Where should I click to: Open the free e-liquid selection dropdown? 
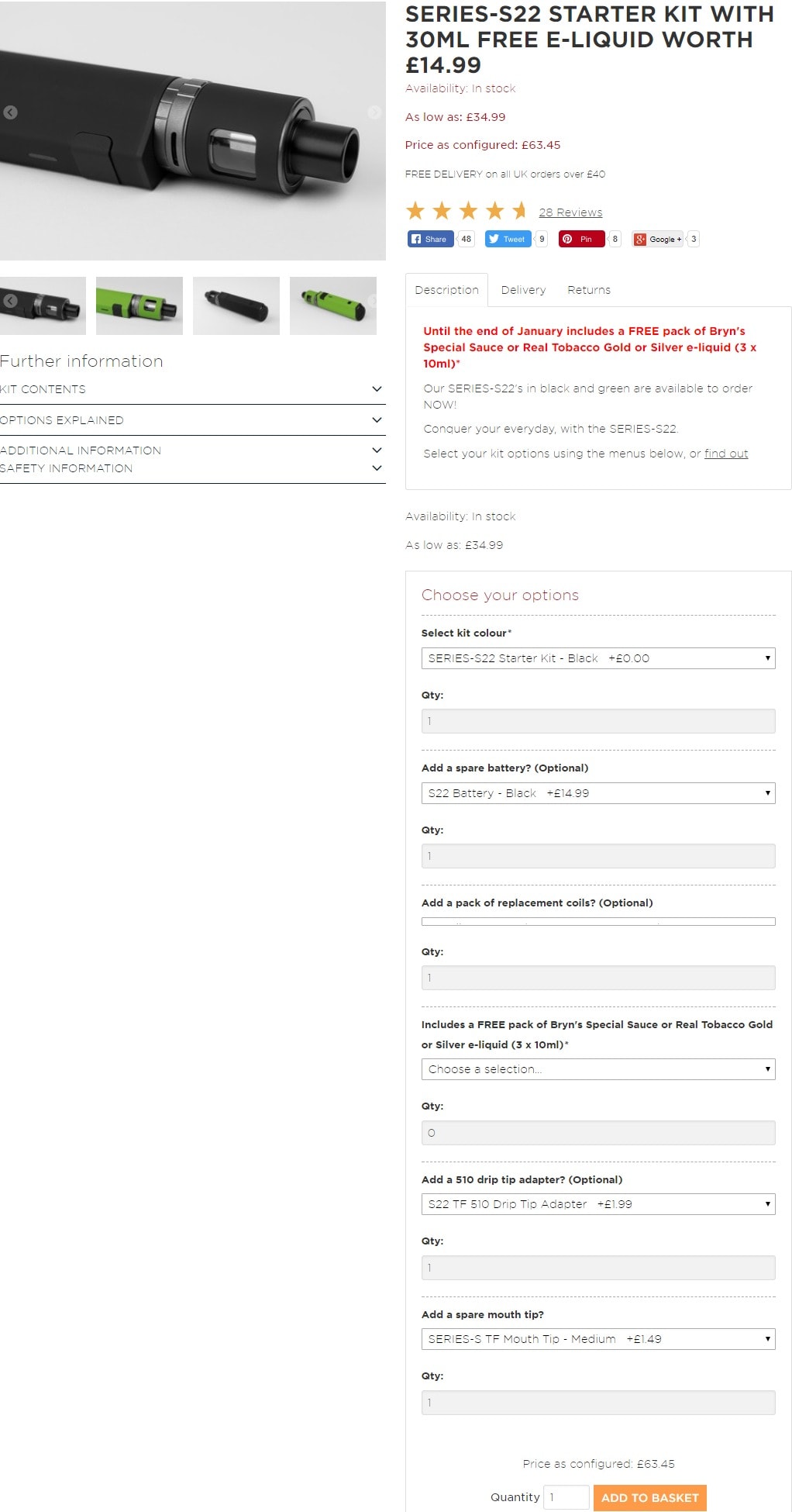pos(598,1069)
